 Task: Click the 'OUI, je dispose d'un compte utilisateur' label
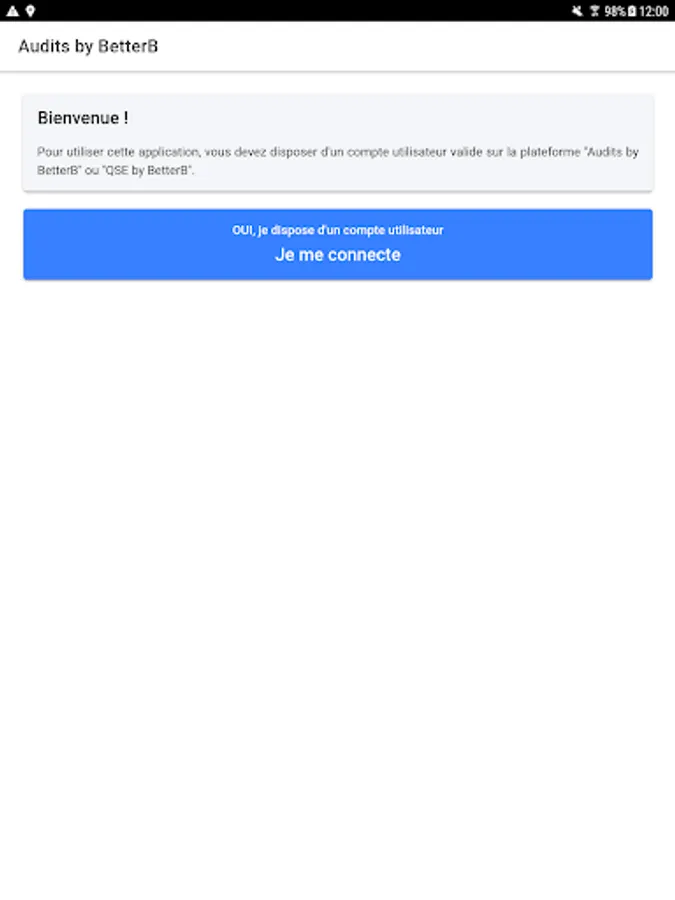[338, 230]
